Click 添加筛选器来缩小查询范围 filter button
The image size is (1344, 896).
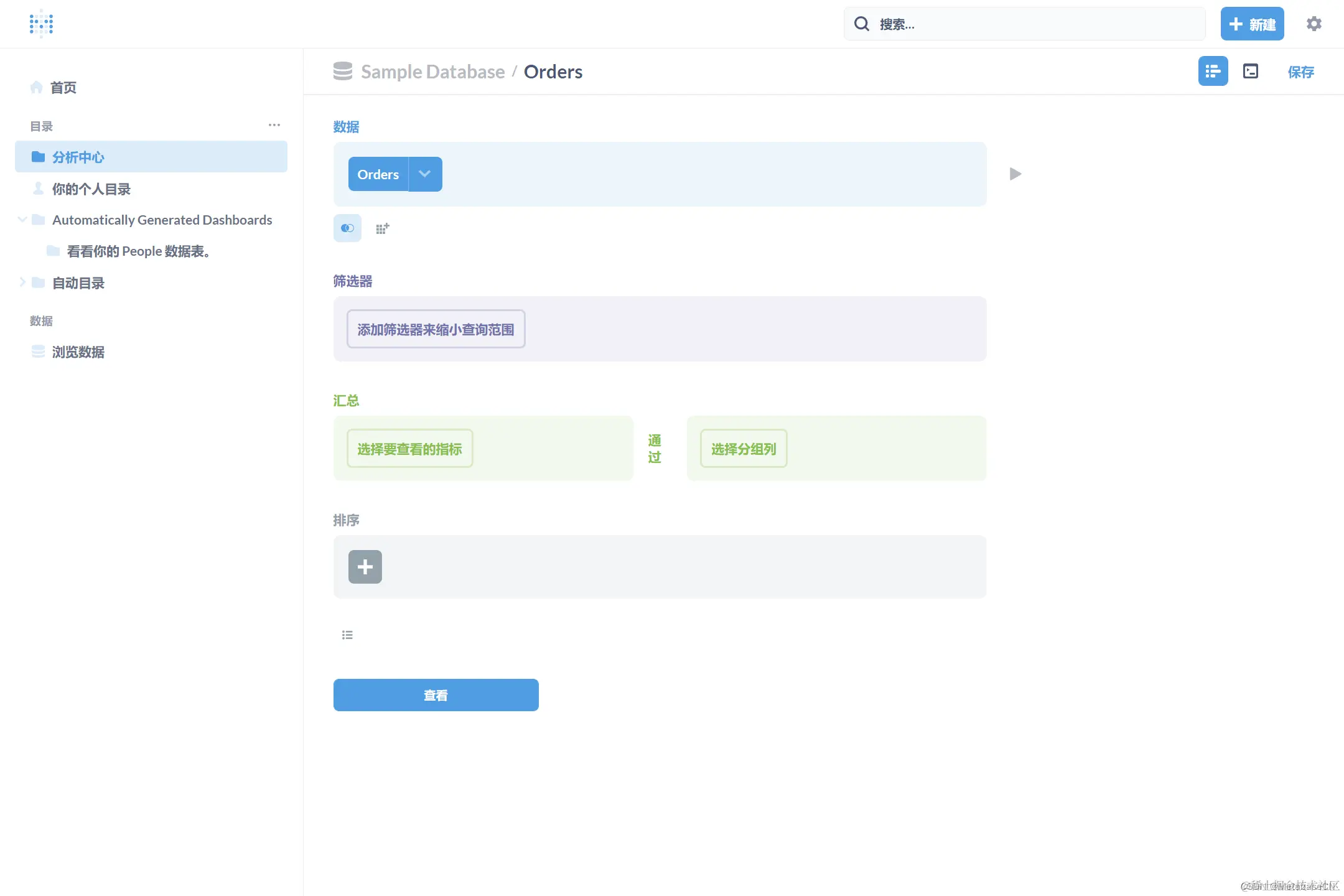click(x=436, y=329)
